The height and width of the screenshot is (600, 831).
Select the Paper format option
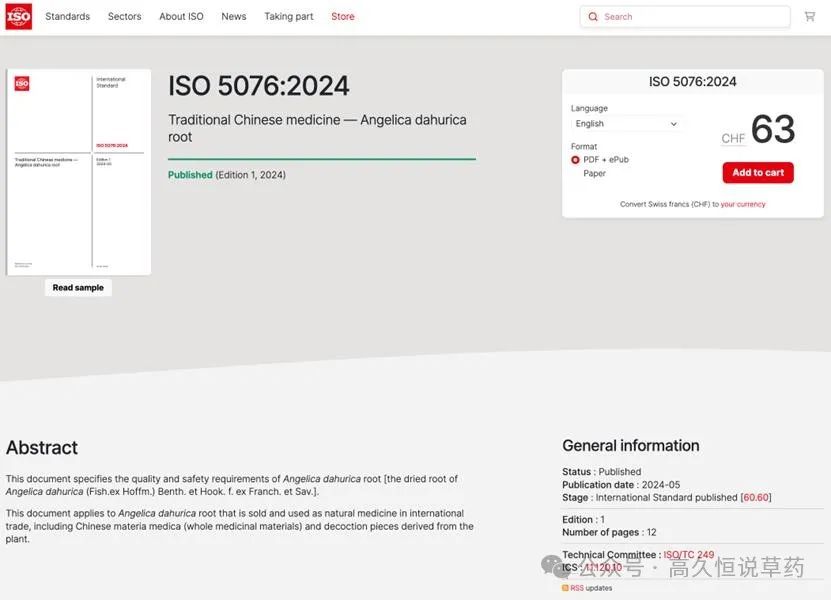click(594, 173)
